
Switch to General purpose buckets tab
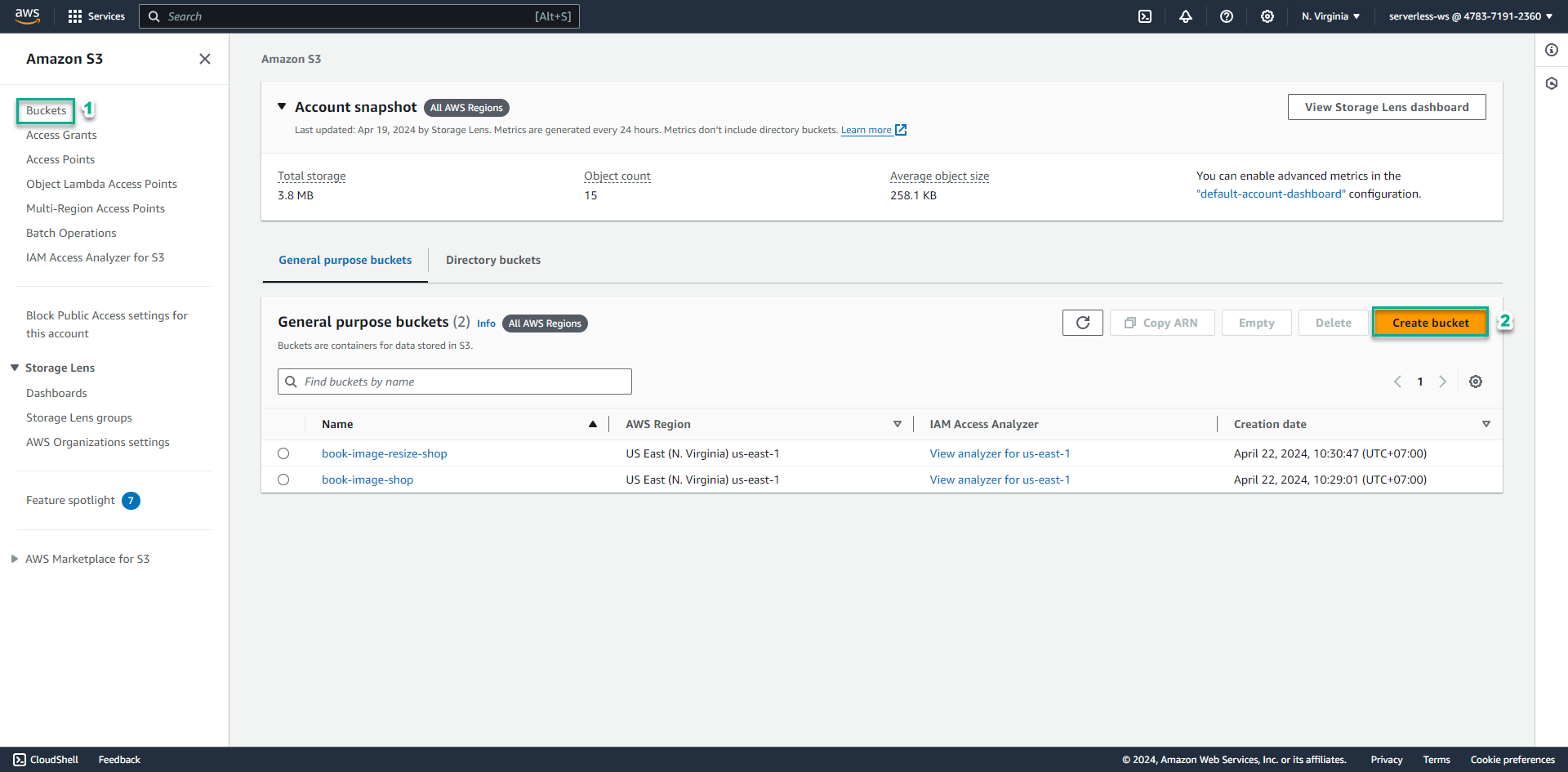point(345,260)
